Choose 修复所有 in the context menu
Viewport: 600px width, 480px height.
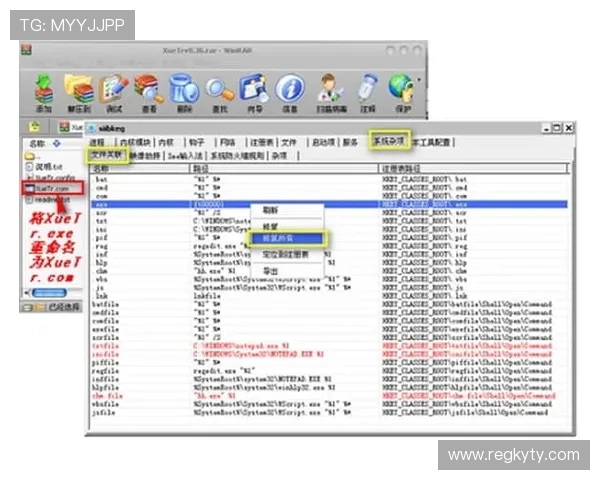pyautogui.click(x=277, y=239)
